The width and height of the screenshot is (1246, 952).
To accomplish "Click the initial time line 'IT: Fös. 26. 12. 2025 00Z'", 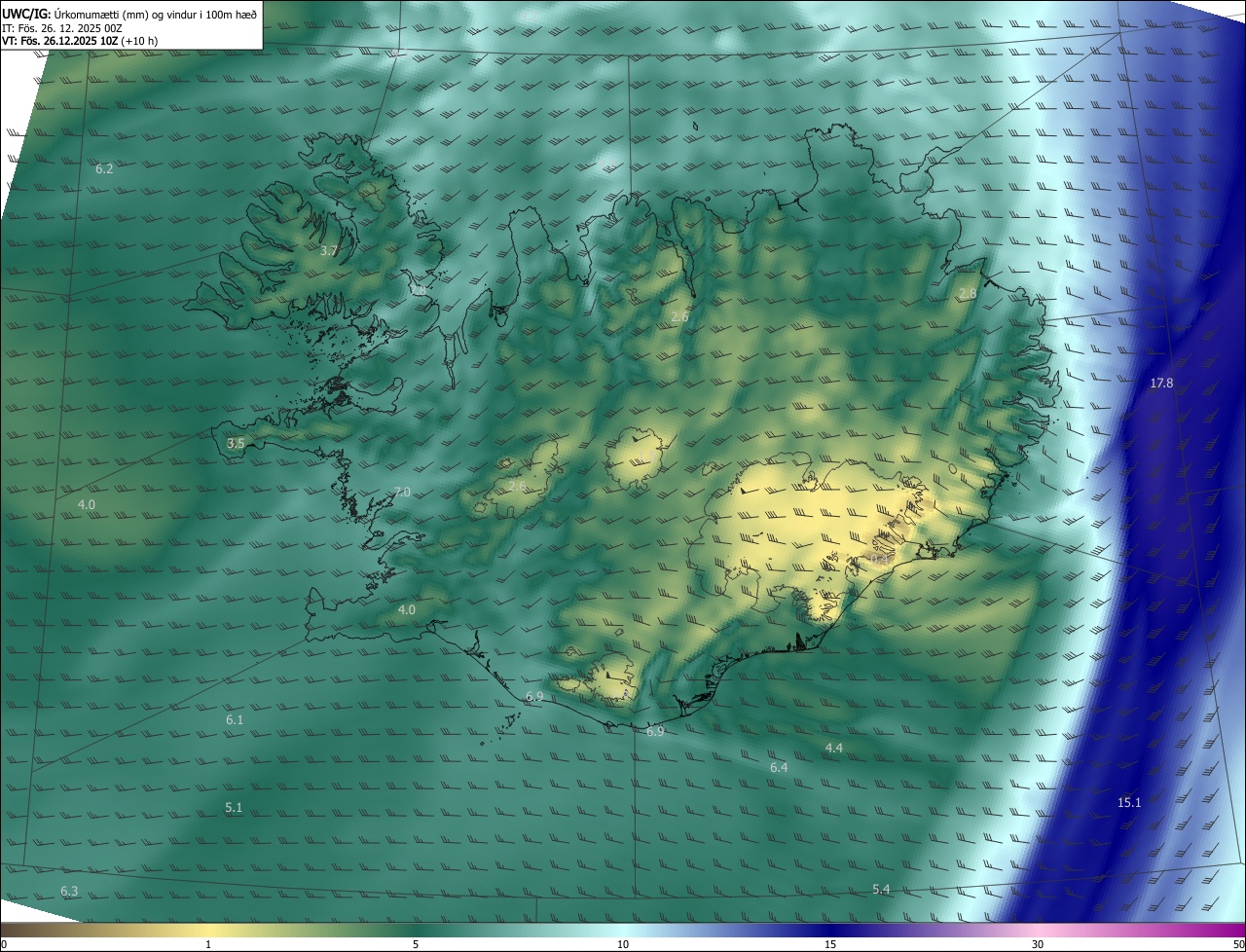I will point(62,28).
